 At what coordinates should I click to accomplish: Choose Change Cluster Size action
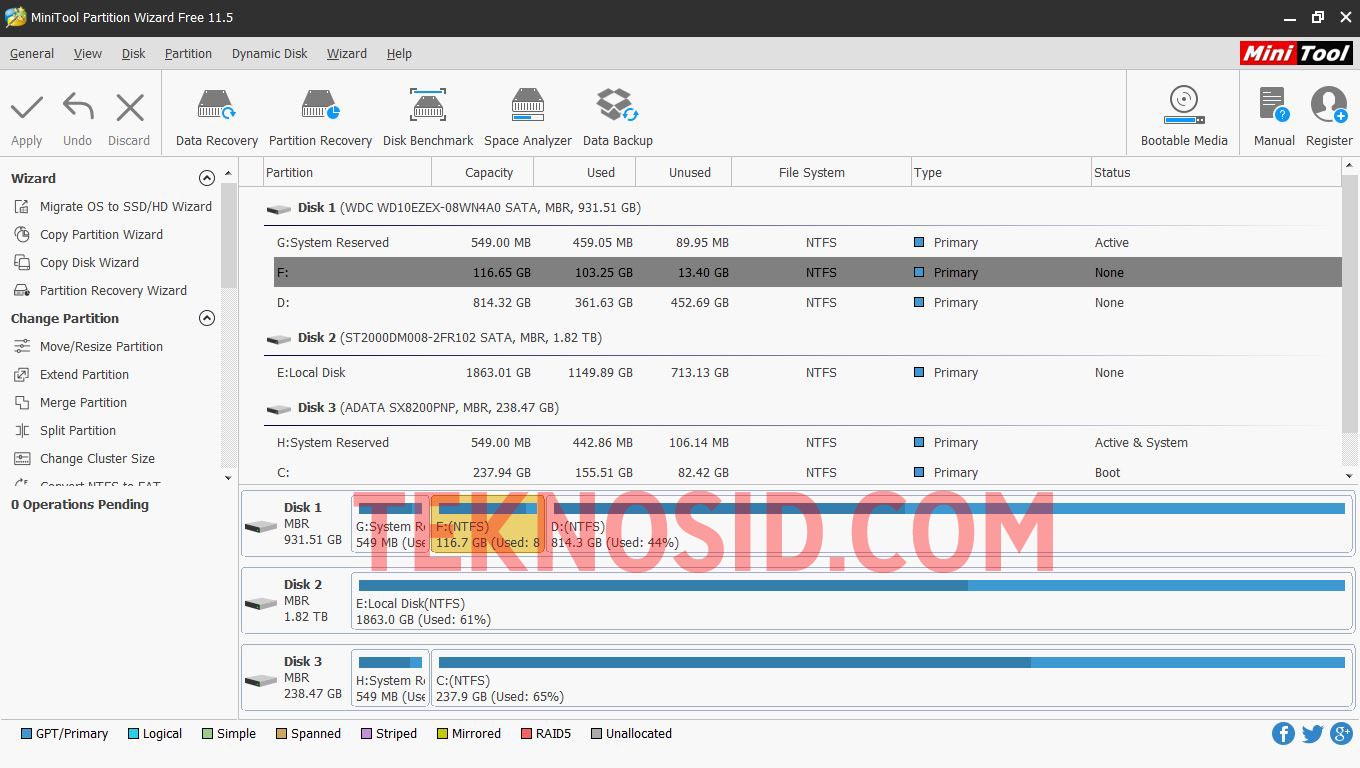[x=97, y=459]
